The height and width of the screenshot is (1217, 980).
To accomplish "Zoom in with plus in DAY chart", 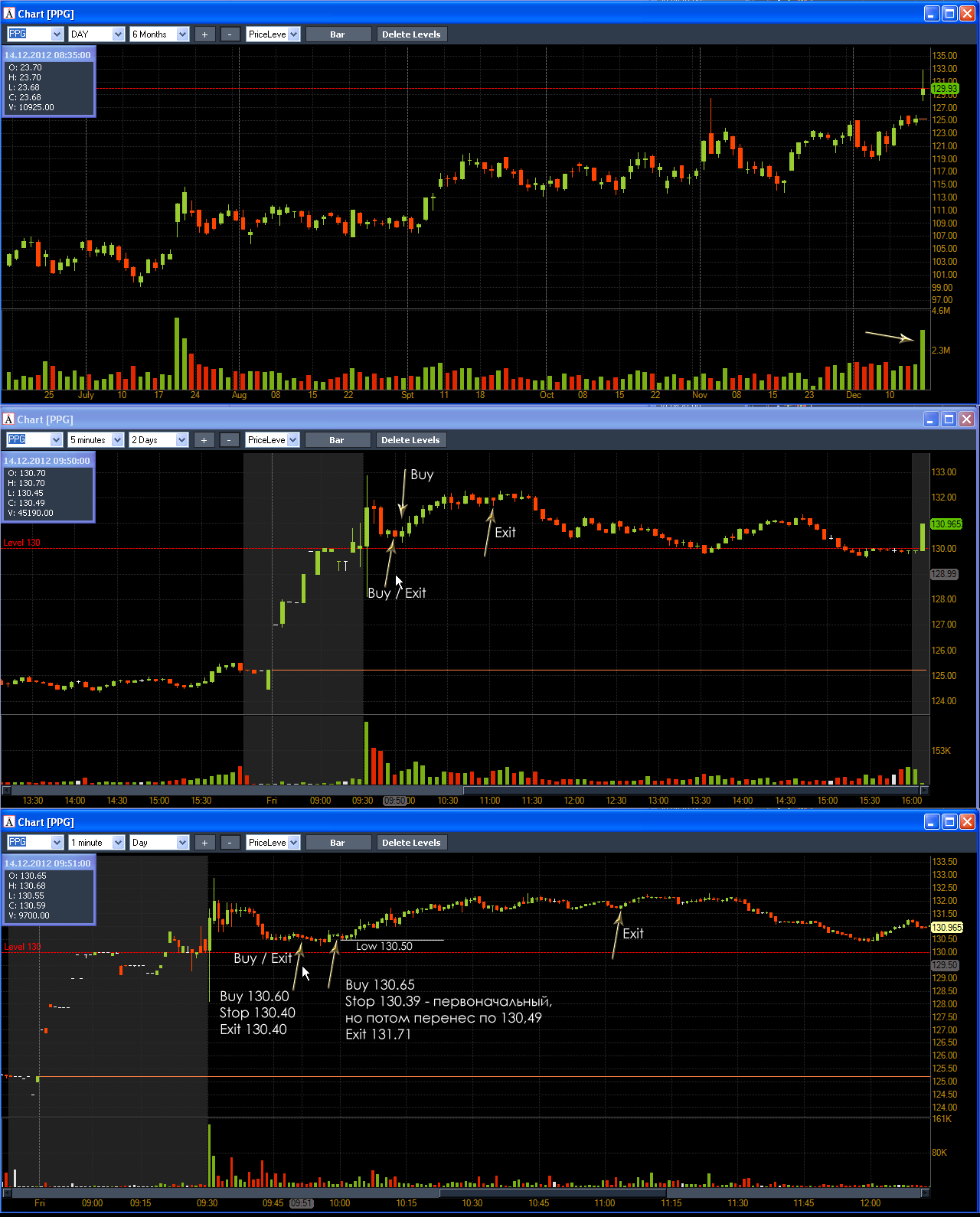I will [204, 34].
